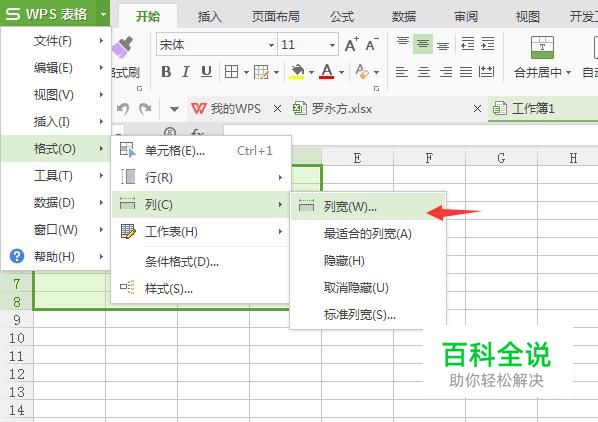Select 取消隐藏(U) option
Viewport: 598px width, 422px height.
(x=368, y=287)
